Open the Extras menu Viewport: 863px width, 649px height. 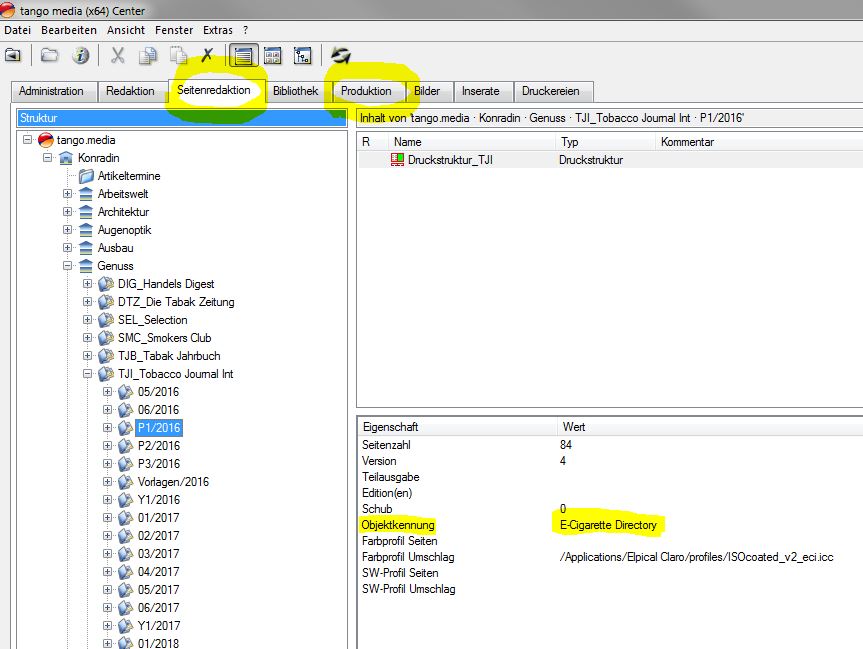217,30
